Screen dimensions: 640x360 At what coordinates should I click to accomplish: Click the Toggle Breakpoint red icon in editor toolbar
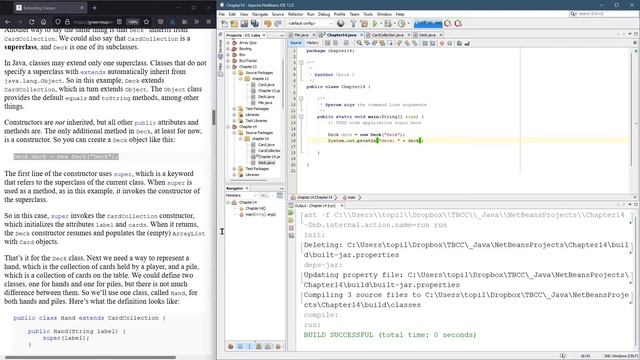(442, 43)
